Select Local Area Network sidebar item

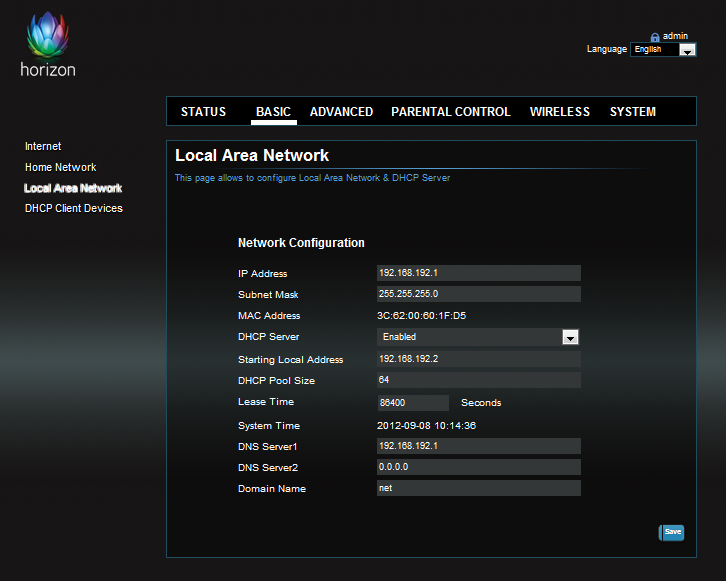click(73, 188)
